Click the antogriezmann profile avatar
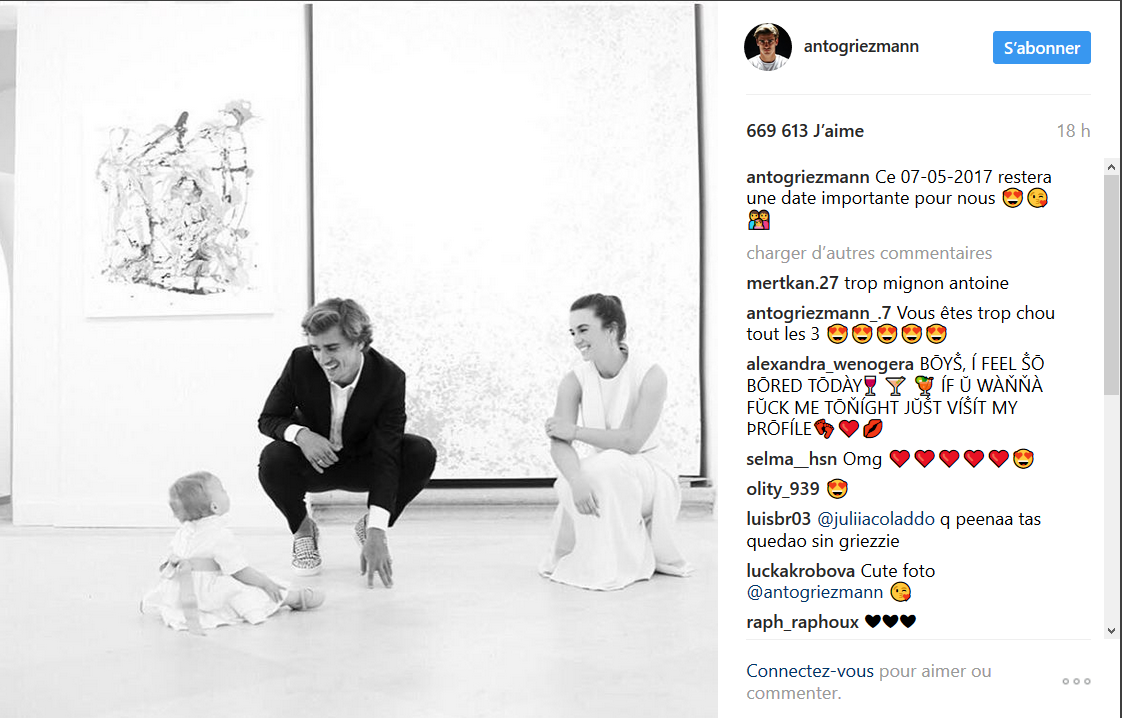 click(x=768, y=47)
